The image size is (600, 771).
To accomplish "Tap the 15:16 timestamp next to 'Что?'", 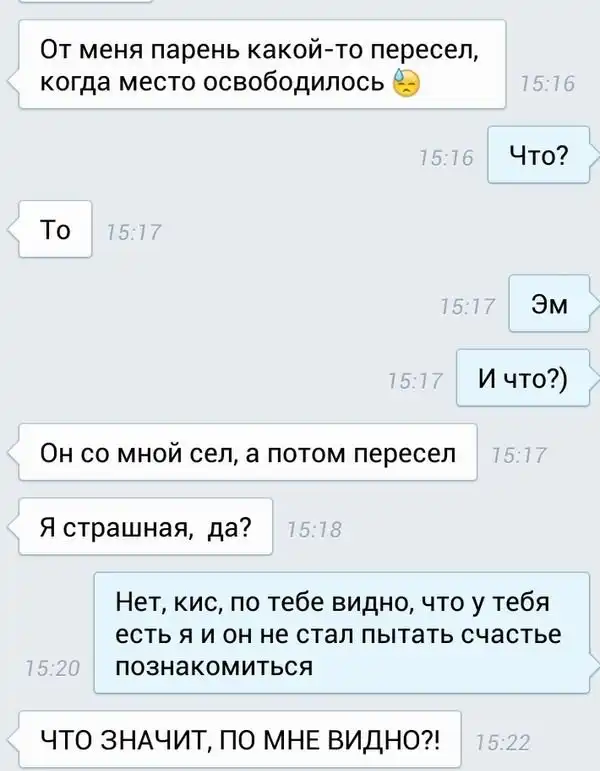I will click(x=446, y=158).
